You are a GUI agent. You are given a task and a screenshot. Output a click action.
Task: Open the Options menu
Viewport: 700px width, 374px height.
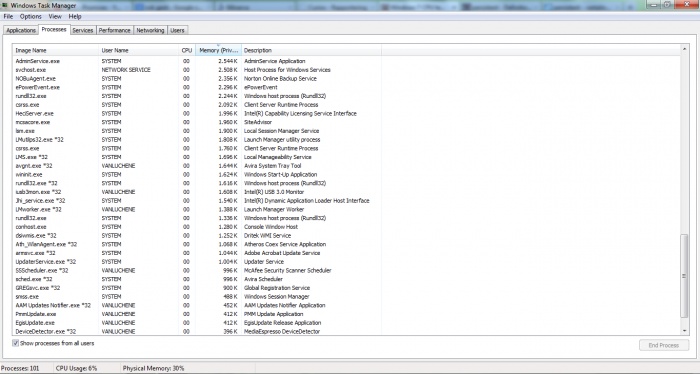(x=30, y=17)
